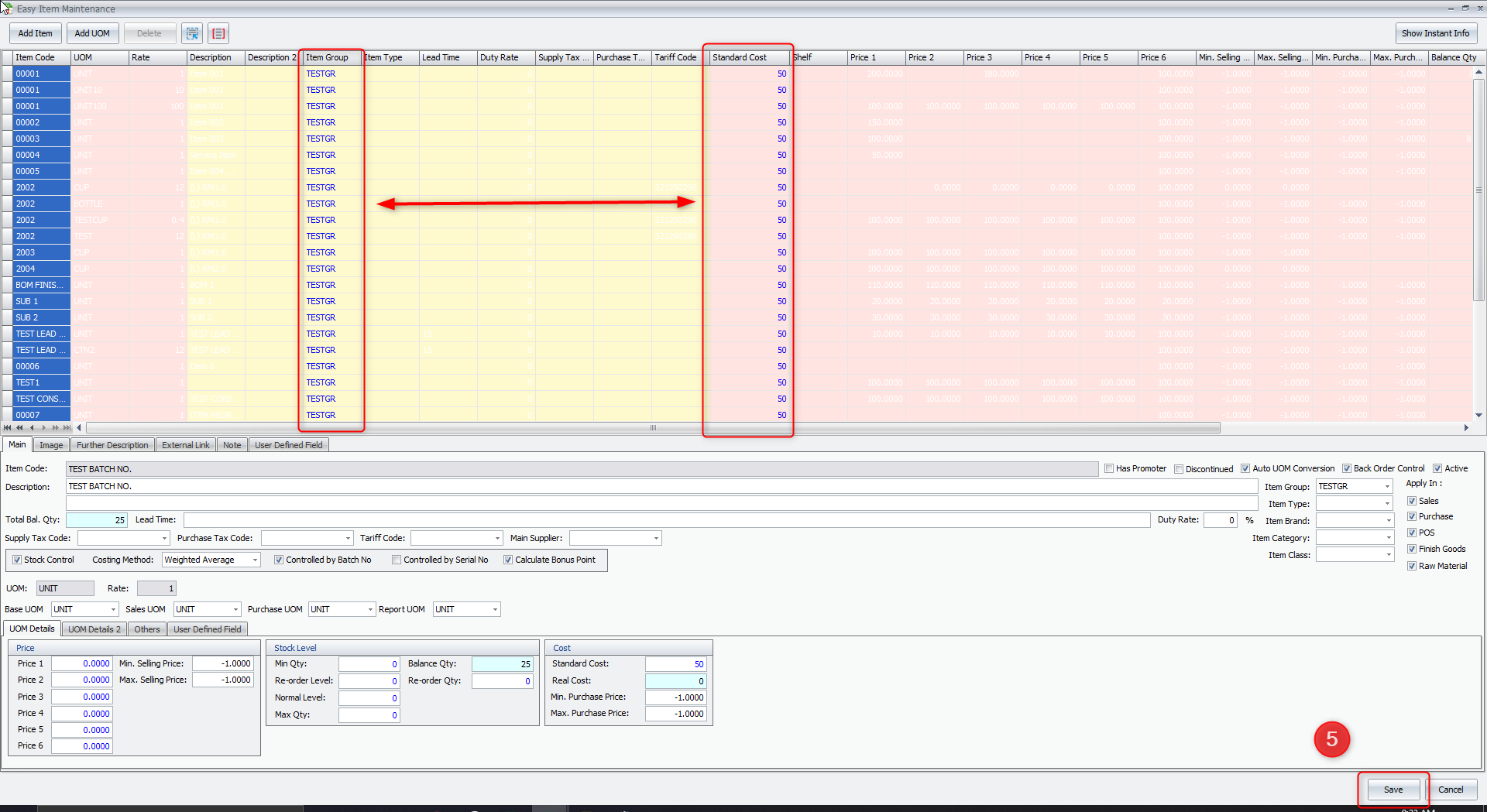Enable the Controlled by Serial No checkbox
Screen dimensions: 1487x812
(397, 560)
